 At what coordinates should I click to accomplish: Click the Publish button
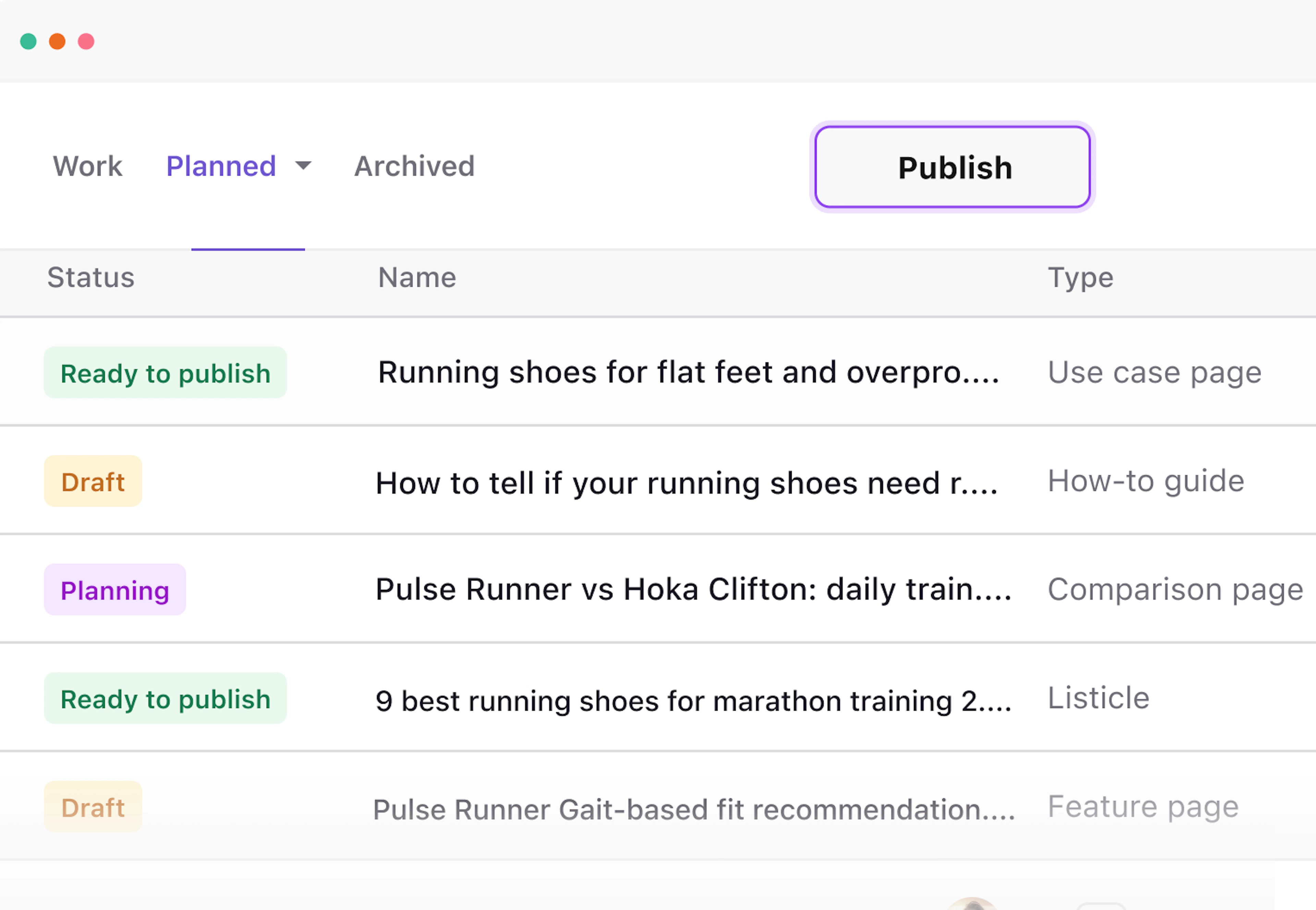click(952, 167)
